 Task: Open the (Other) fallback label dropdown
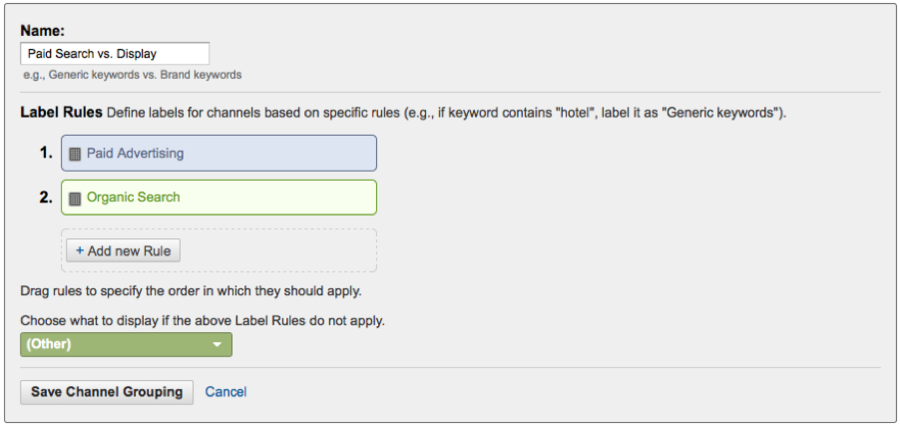[126, 345]
